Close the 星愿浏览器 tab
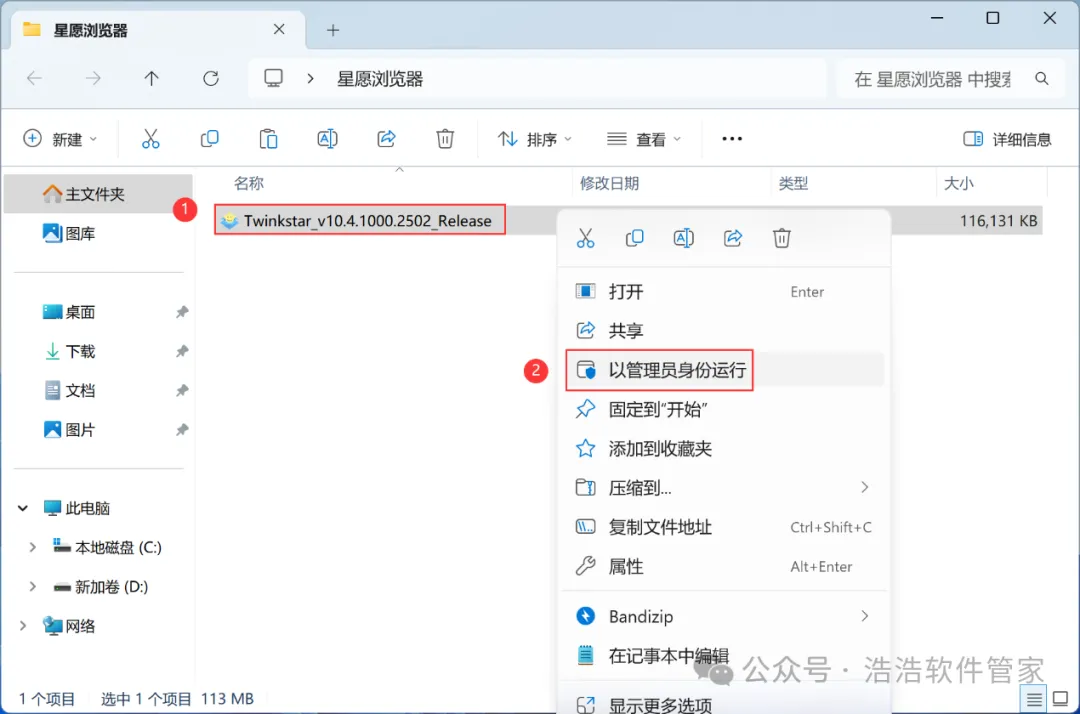Viewport: 1080px width, 714px height. 279,30
